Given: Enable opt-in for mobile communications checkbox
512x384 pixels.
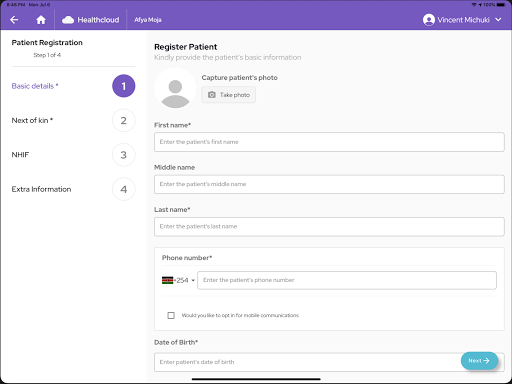Looking at the screenshot, I should click(171, 315).
